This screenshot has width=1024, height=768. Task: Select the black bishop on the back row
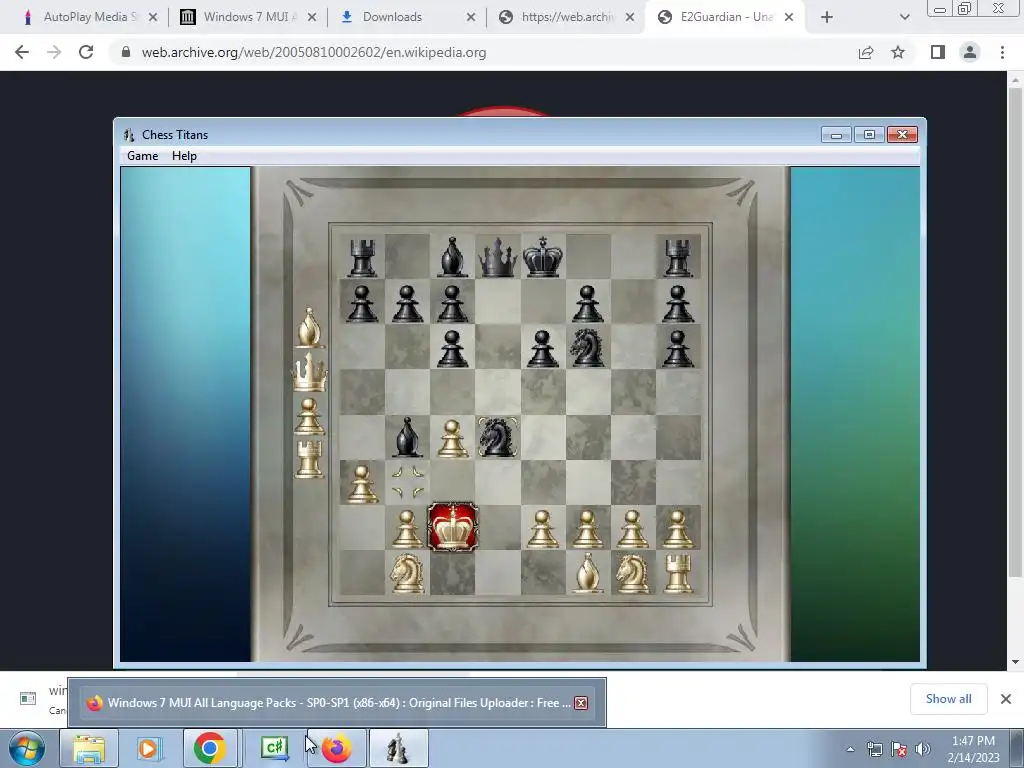(x=453, y=257)
